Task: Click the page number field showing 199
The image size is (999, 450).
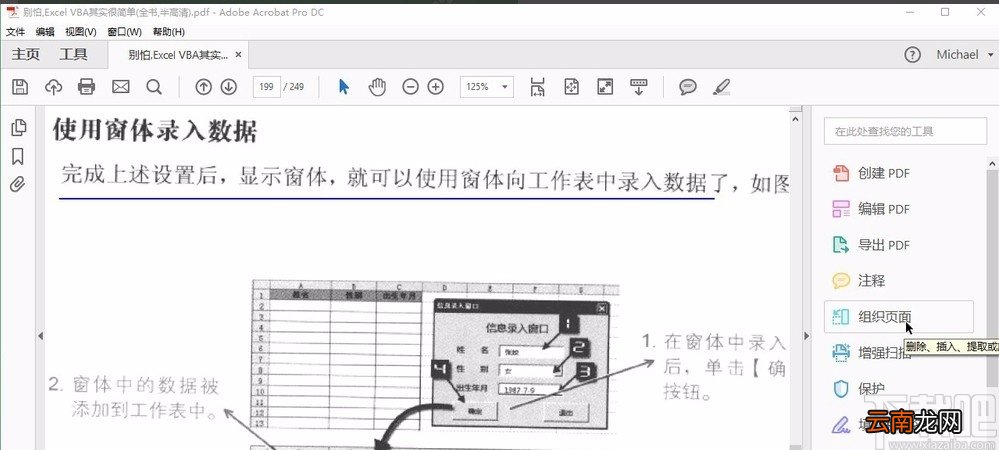Action: tap(267, 87)
